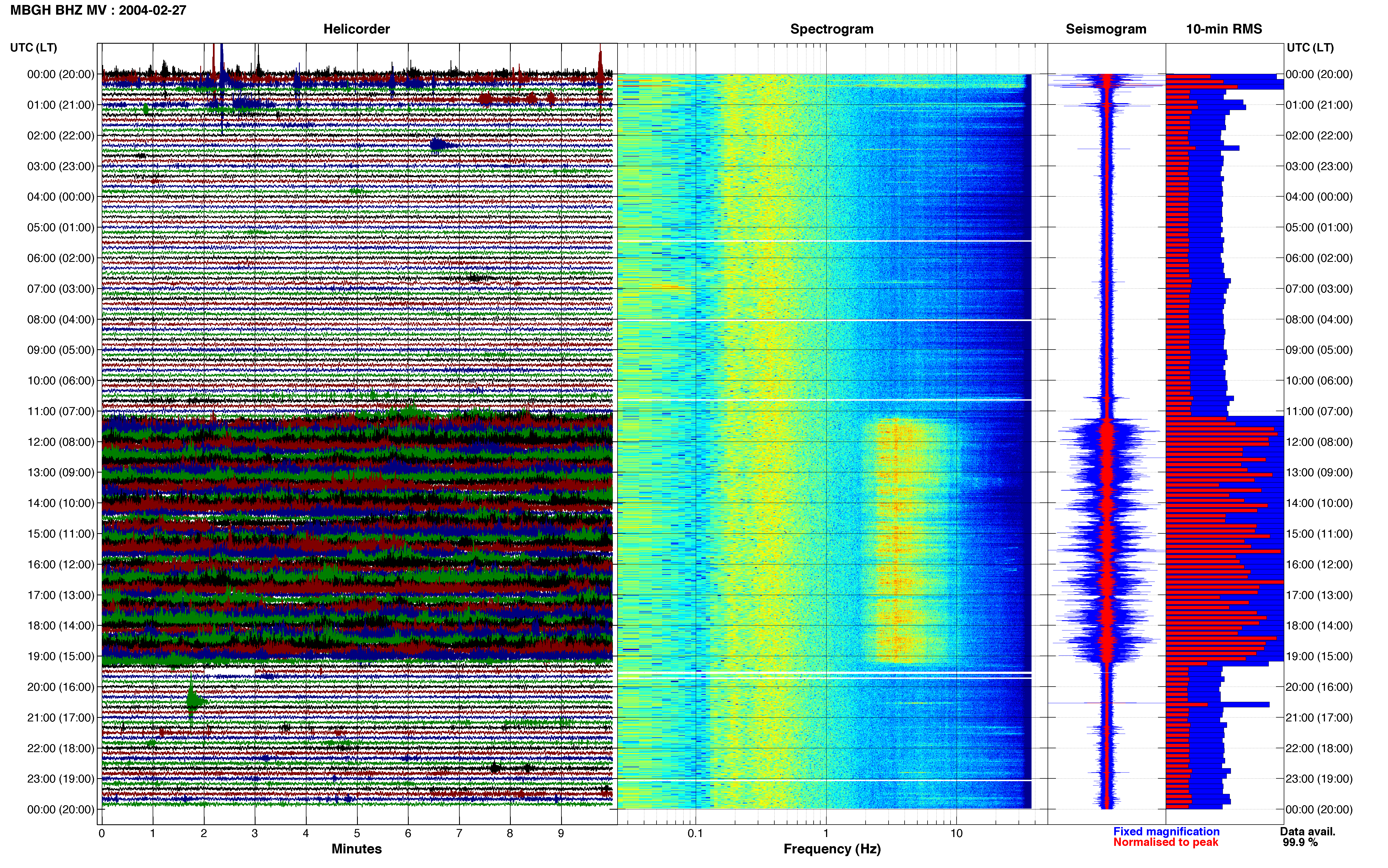Click the left '01:00 (21:00)' time label

(x=61, y=105)
